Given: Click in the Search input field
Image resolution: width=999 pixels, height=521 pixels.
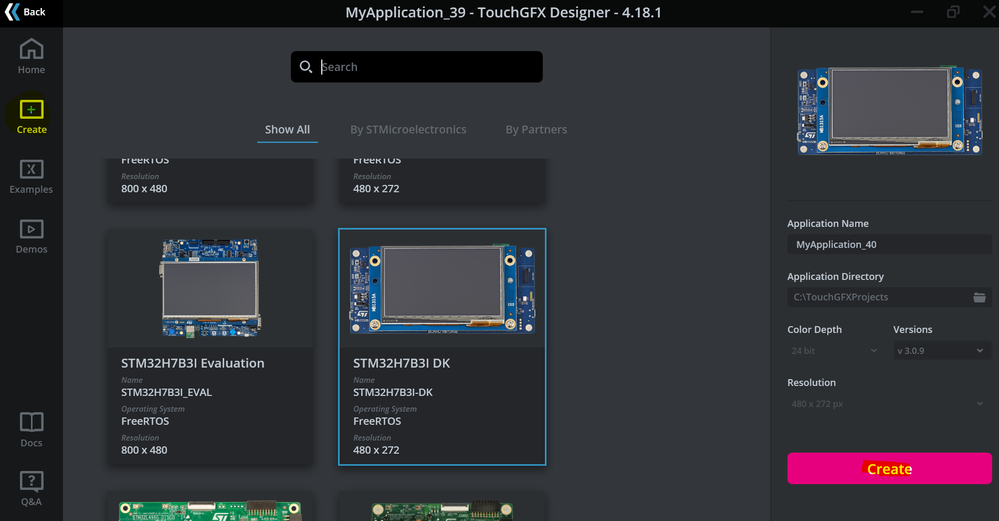Looking at the screenshot, I should 417,67.
